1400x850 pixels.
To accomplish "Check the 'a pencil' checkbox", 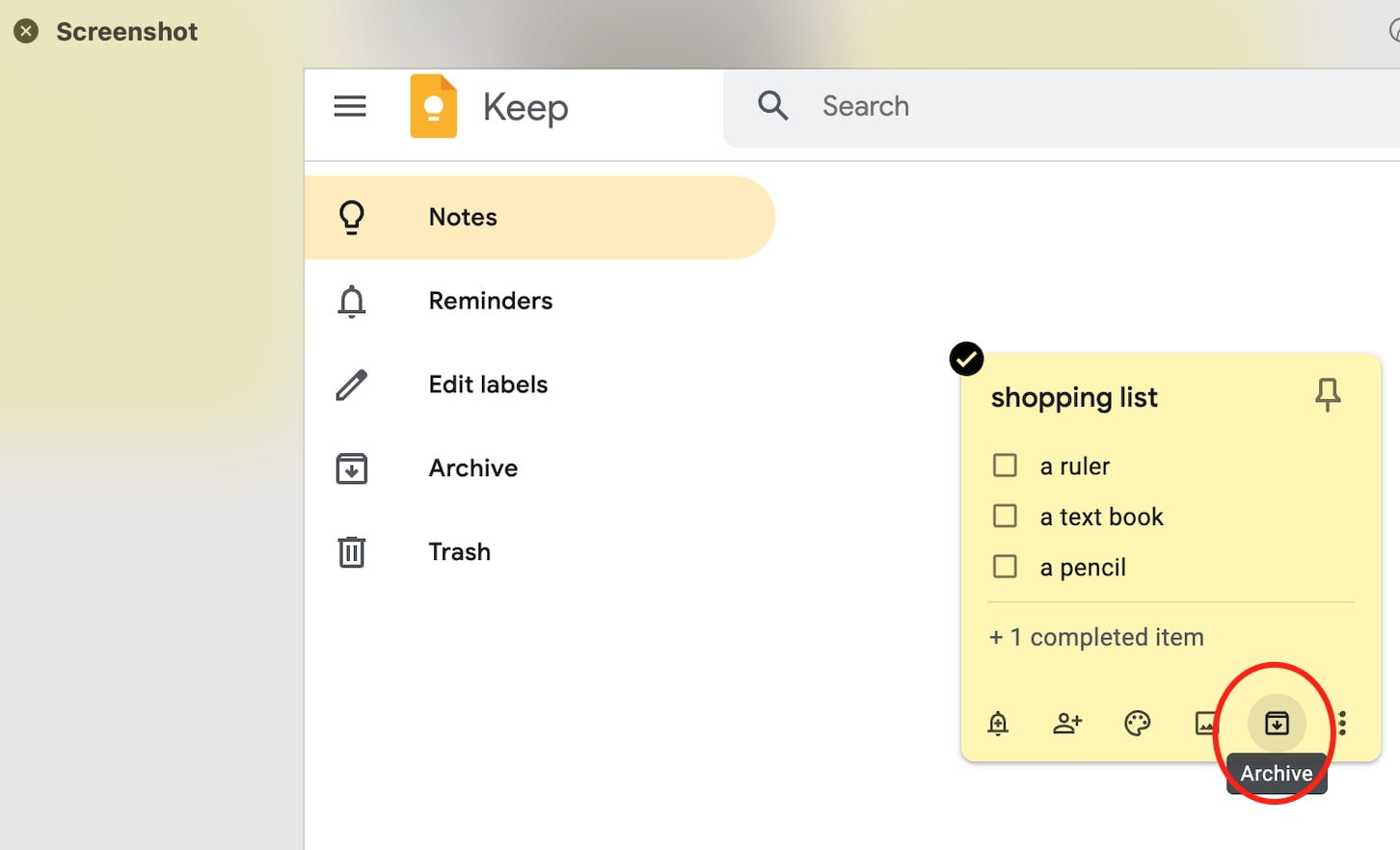I will point(1005,566).
